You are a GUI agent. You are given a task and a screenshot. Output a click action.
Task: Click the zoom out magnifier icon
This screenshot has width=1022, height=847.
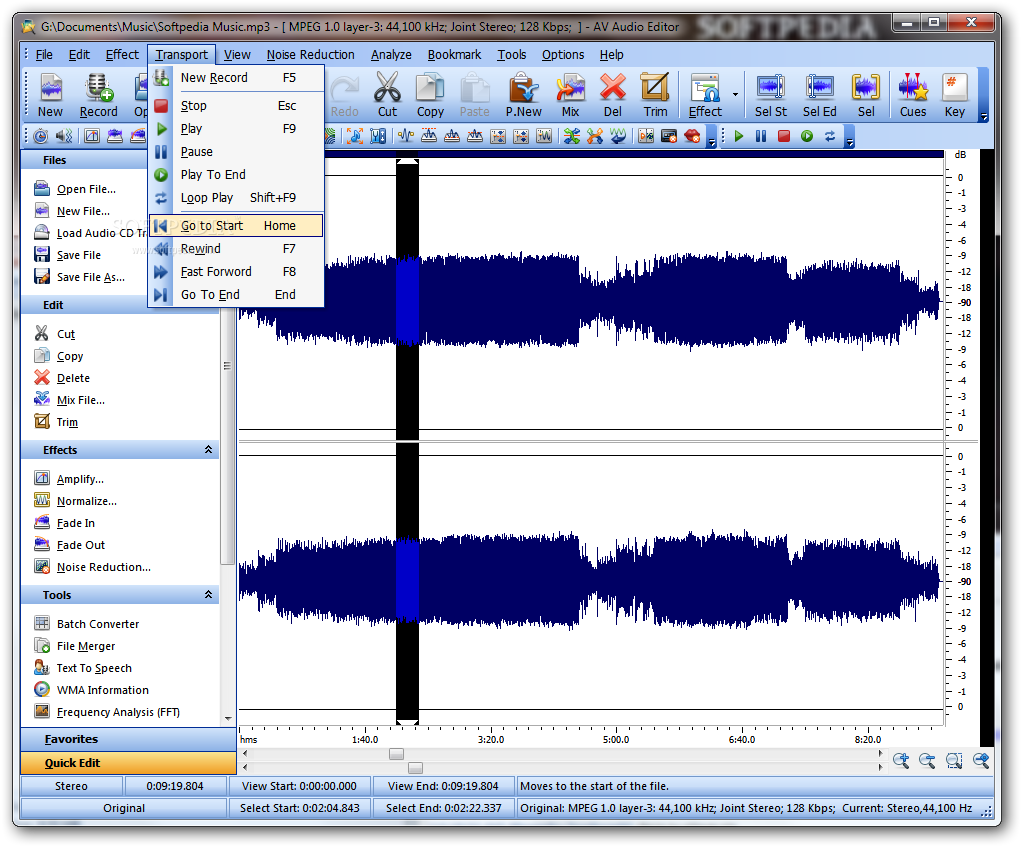927,760
